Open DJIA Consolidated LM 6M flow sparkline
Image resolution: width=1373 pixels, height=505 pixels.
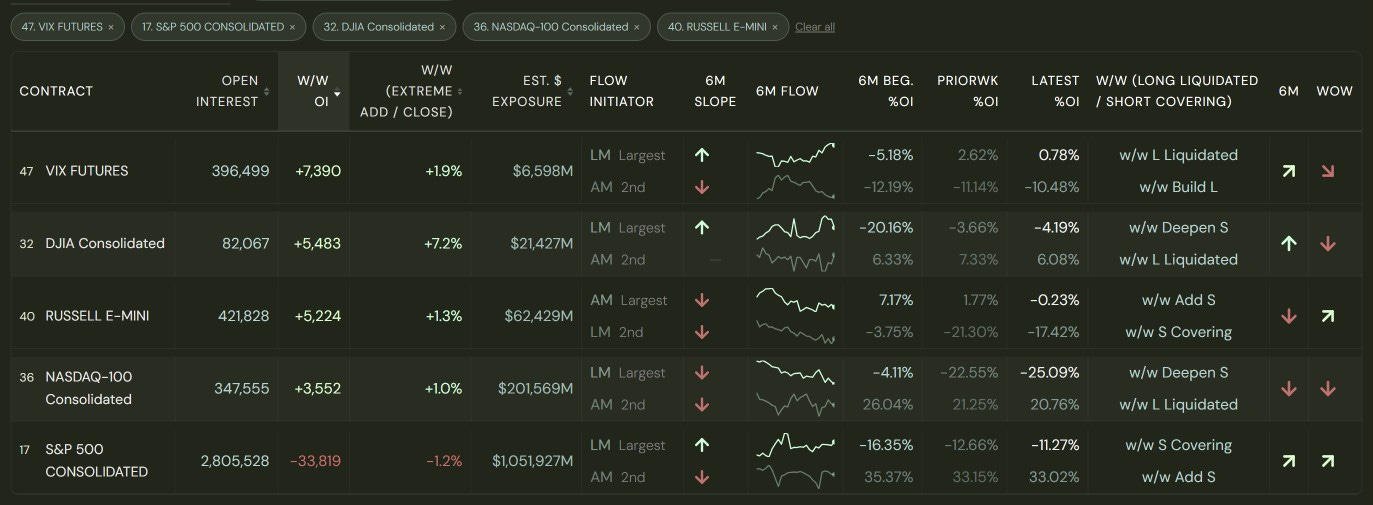point(796,227)
